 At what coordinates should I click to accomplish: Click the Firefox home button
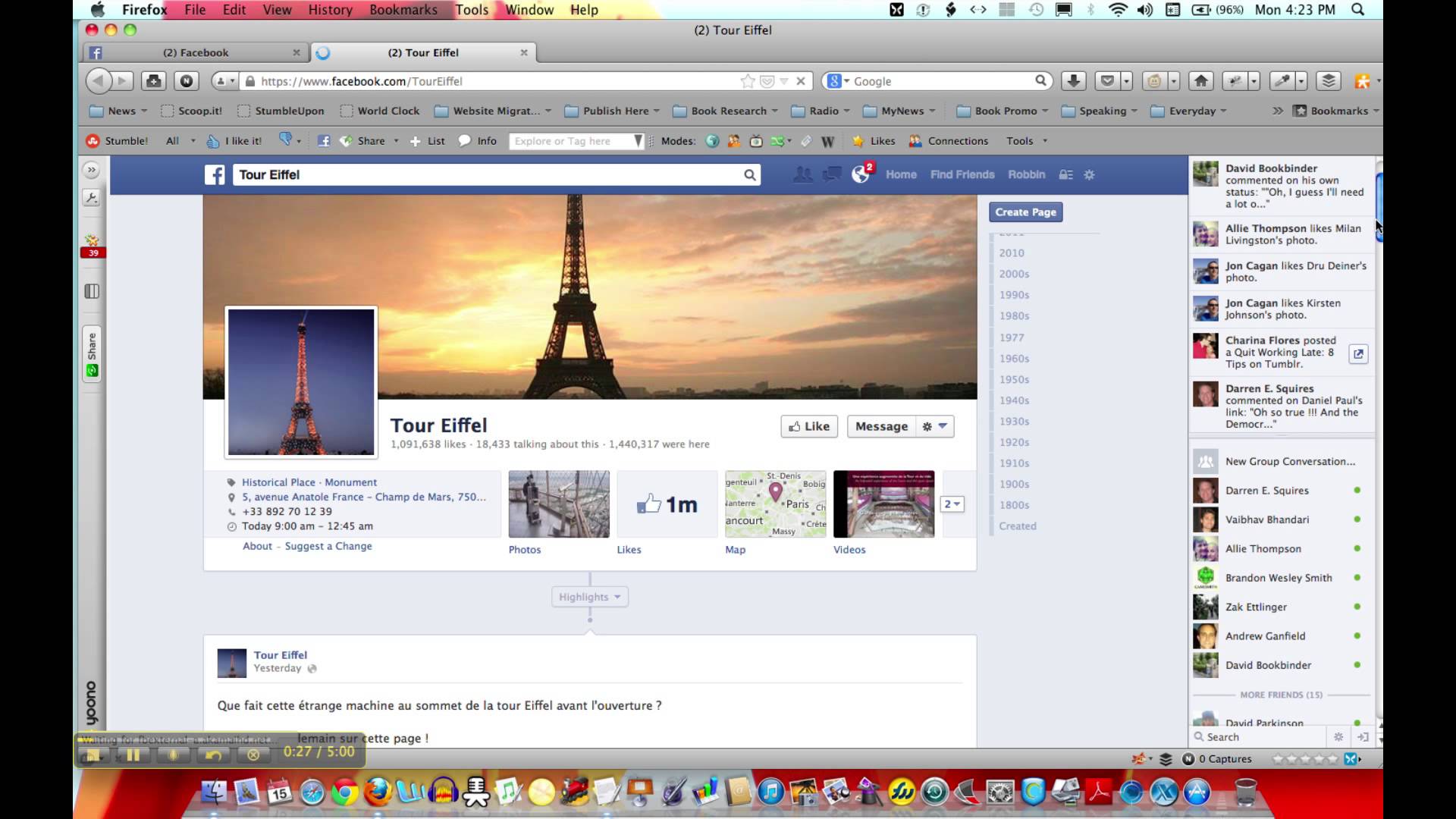[x=1201, y=80]
